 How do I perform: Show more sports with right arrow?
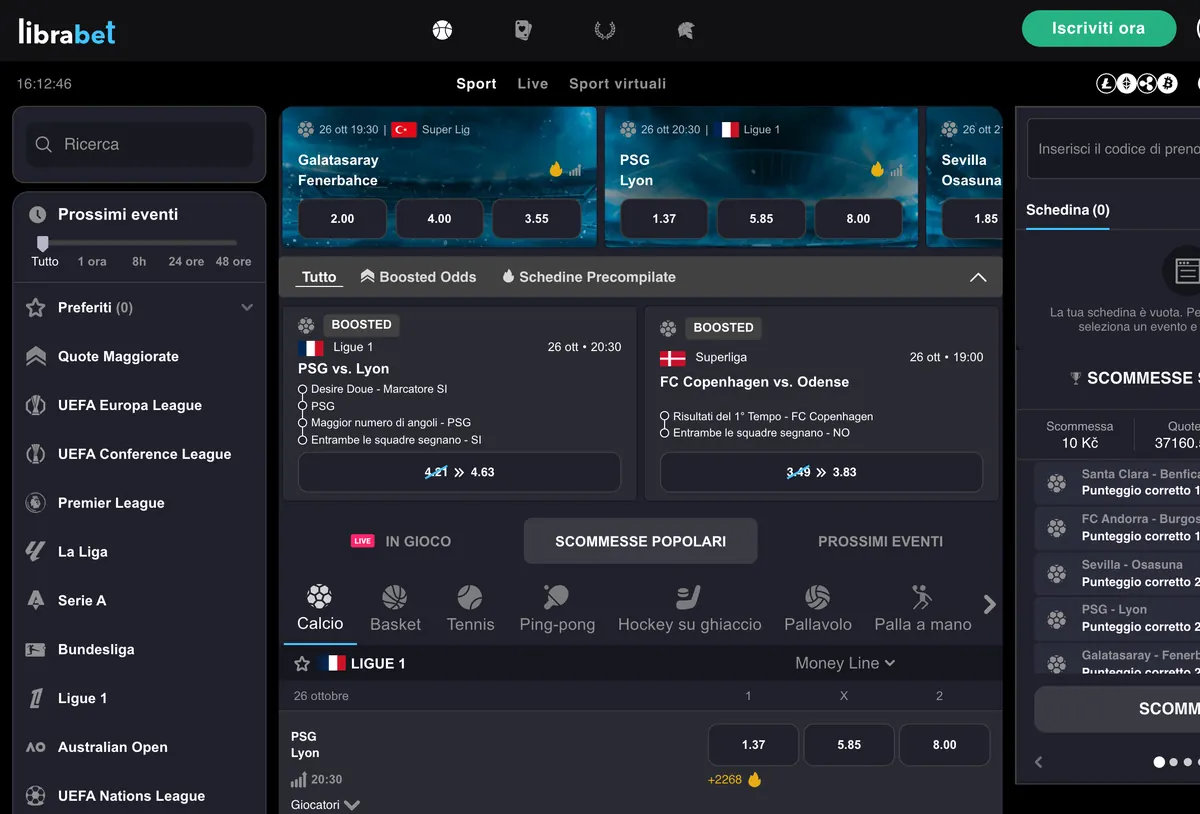click(989, 604)
